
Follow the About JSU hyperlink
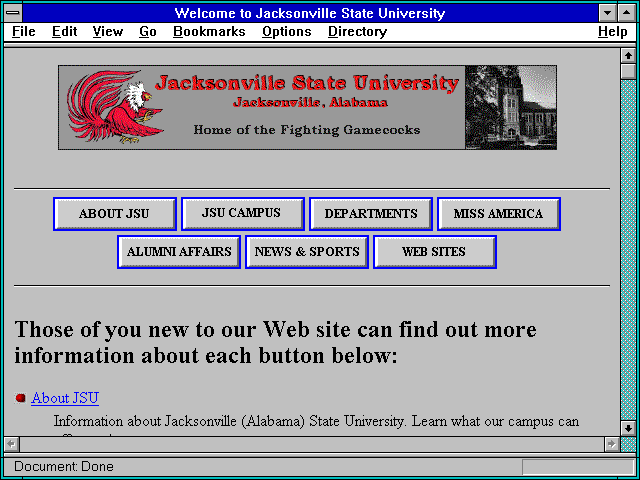[65, 398]
